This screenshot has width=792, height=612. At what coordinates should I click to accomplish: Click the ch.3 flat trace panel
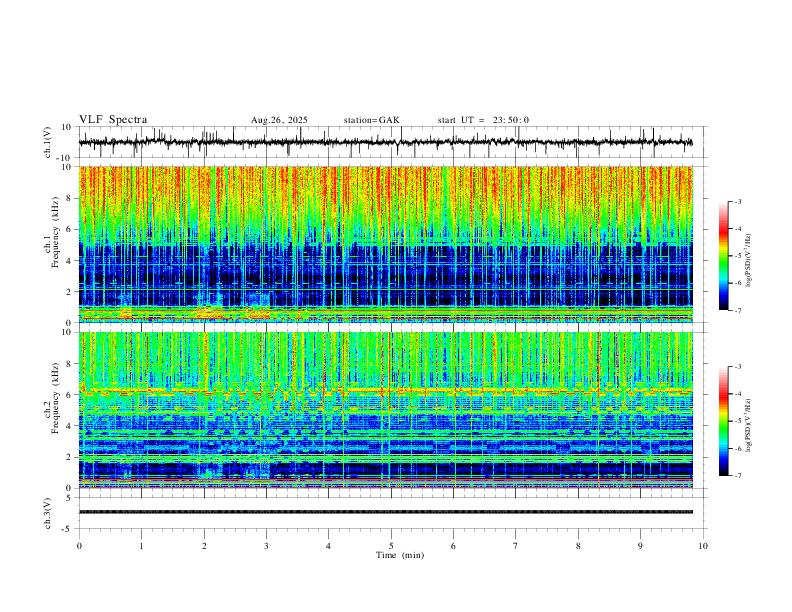[392, 513]
